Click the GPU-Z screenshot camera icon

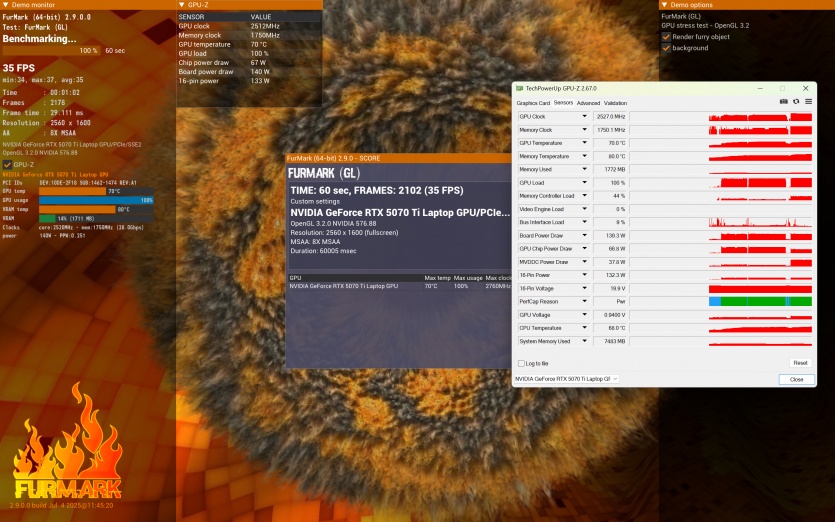pyautogui.click(x=784, y=102)
